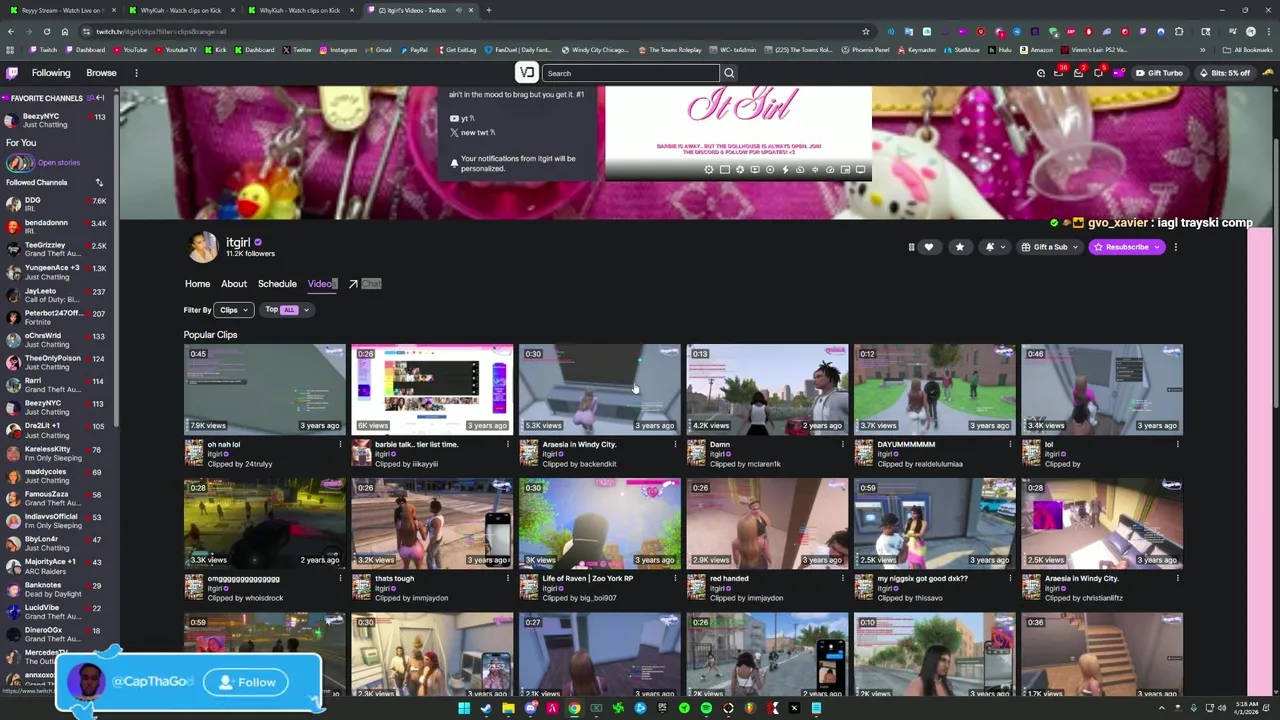This screenshot has width=1280, height=720.
Task: Open BeezyNYC under Favorite Channels
Action: tap(57, 120)
